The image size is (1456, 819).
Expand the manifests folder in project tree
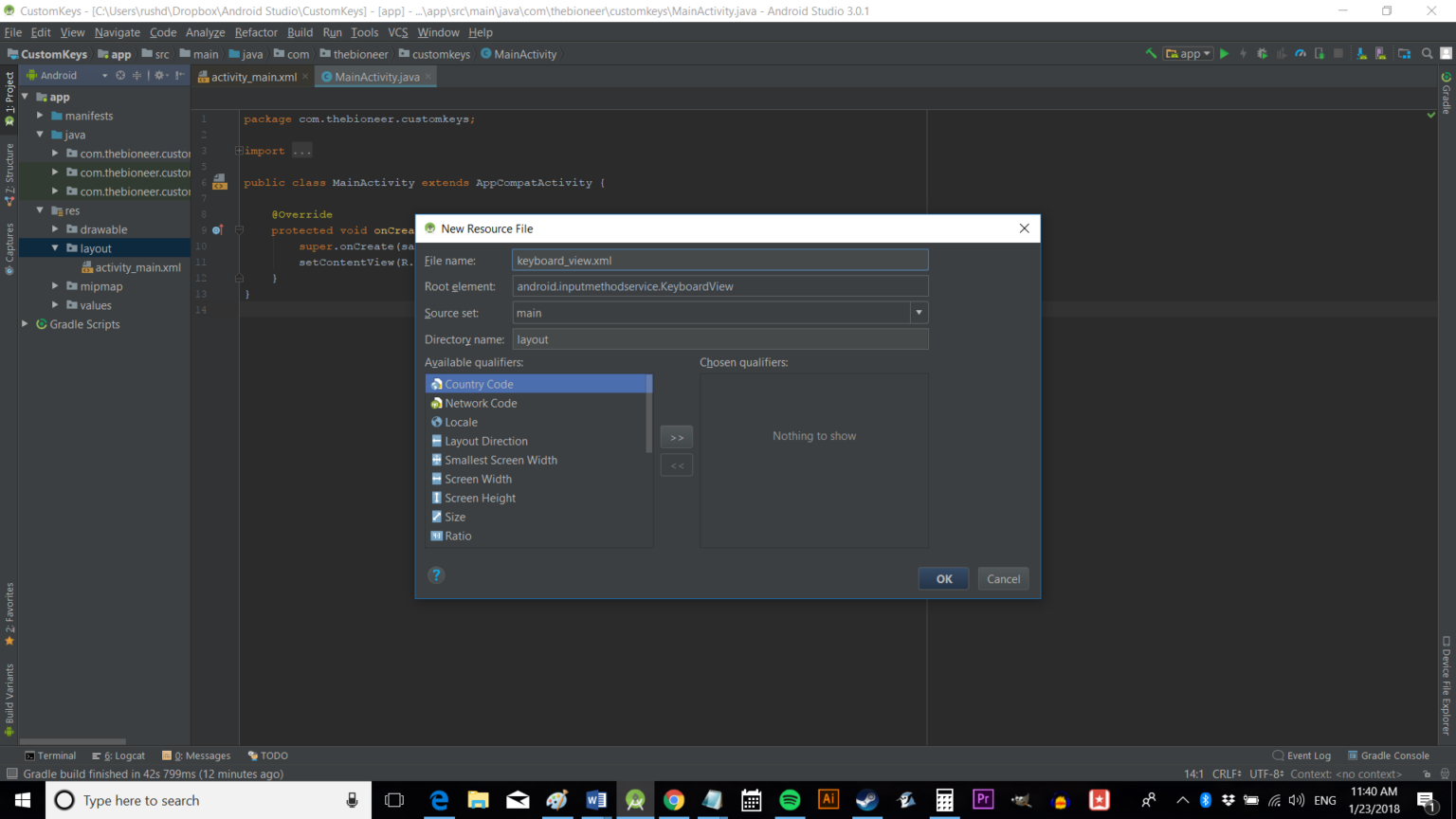tap(41, 116)
